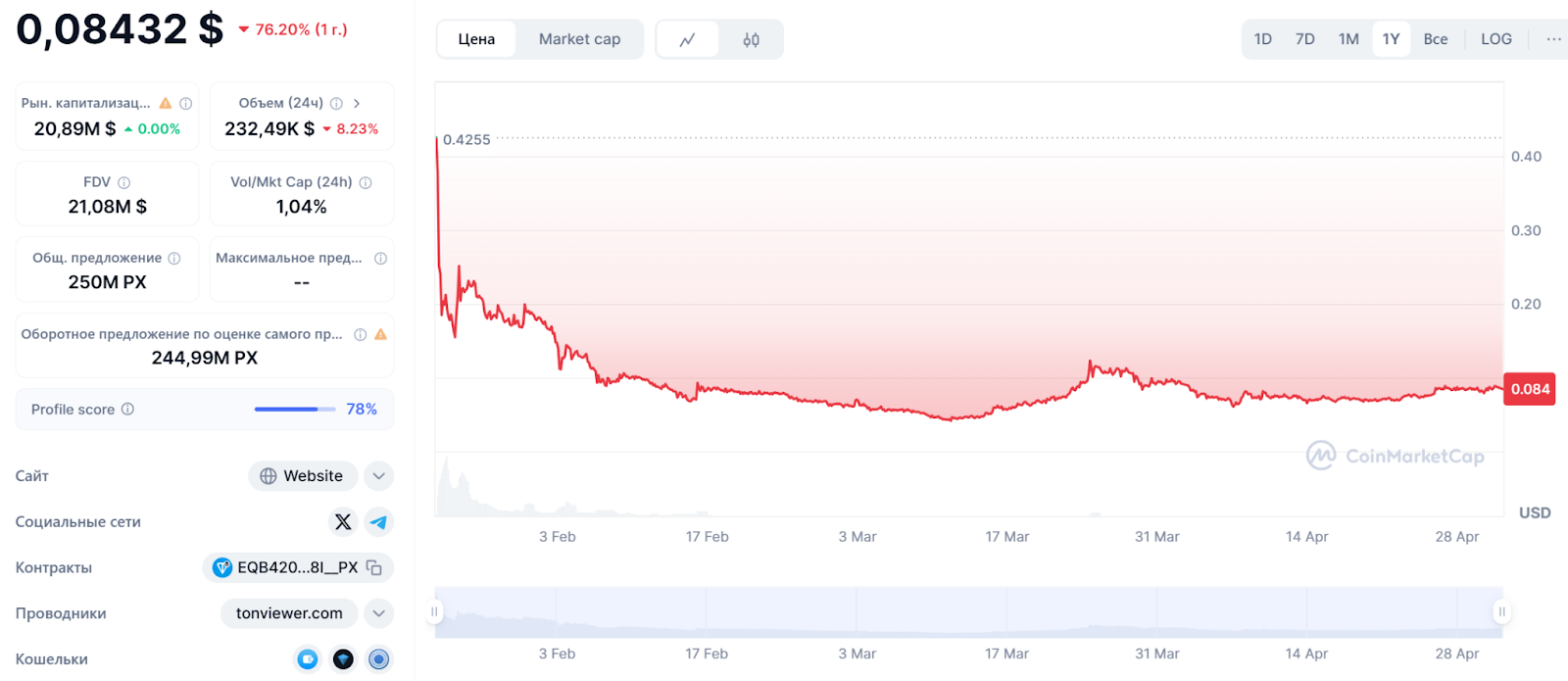Screen dimensions: 1568x681
Task: Copy the EQB420...8I_PX contract address
Action: (374, 567)
